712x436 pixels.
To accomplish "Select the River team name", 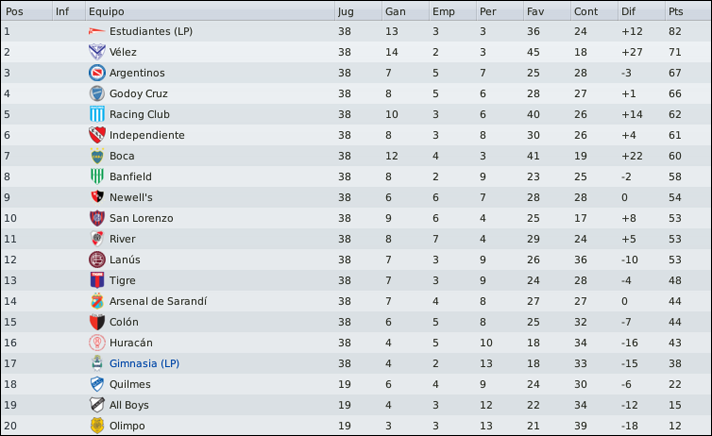I will coord(122,239).
